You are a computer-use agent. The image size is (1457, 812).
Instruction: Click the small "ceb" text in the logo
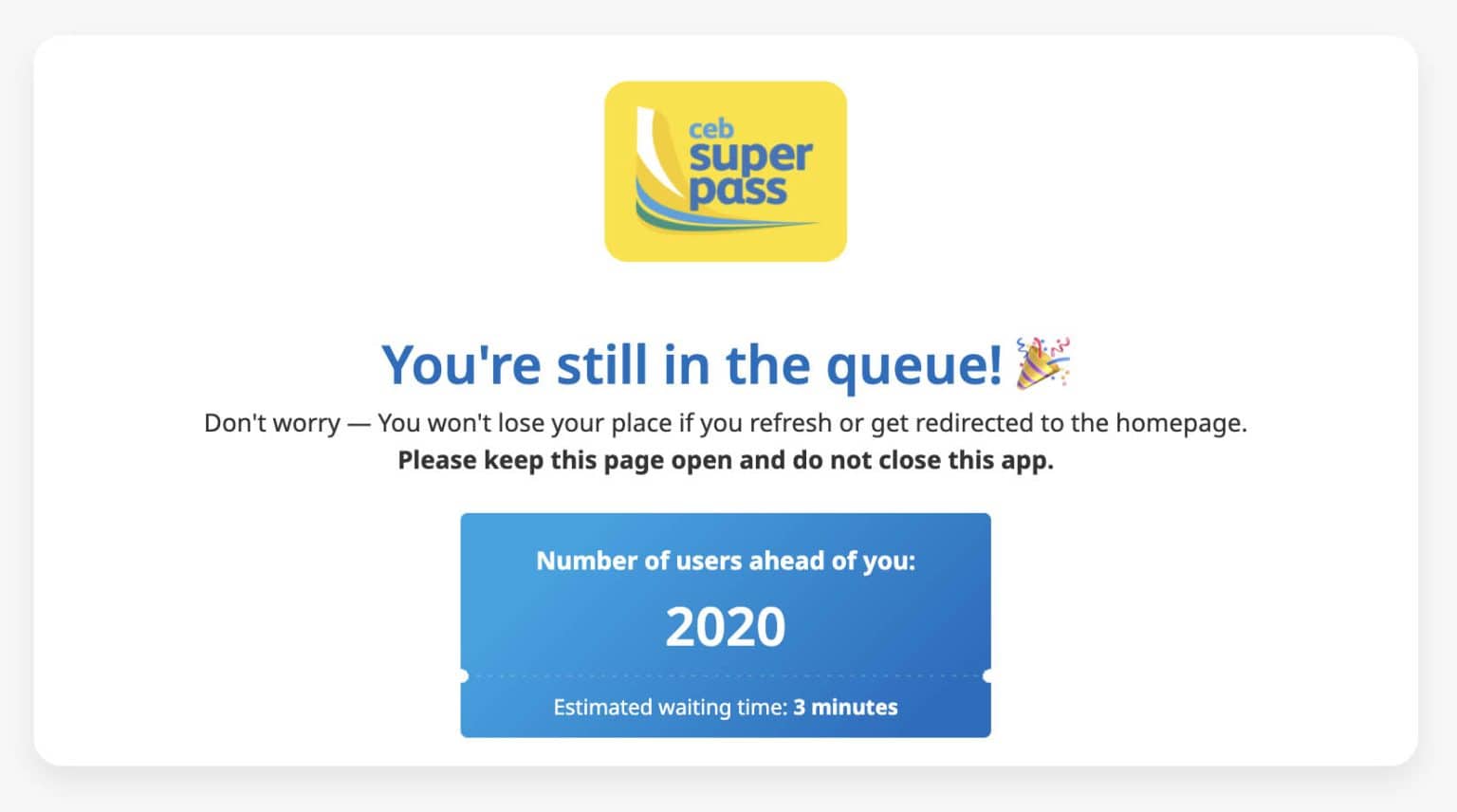(710, 128)
